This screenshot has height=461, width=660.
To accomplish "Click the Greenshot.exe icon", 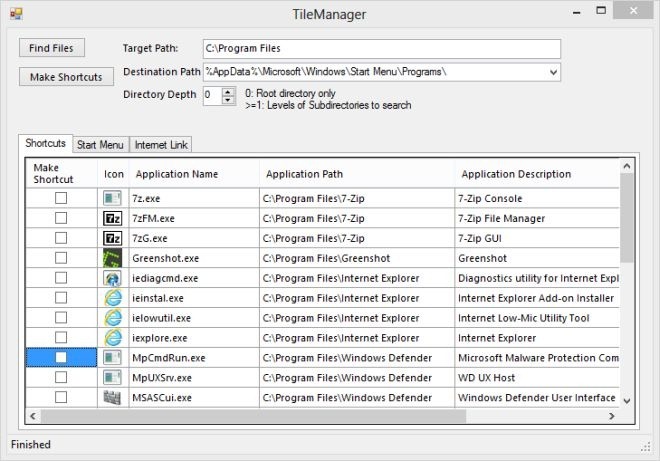I will coord(112,258).
